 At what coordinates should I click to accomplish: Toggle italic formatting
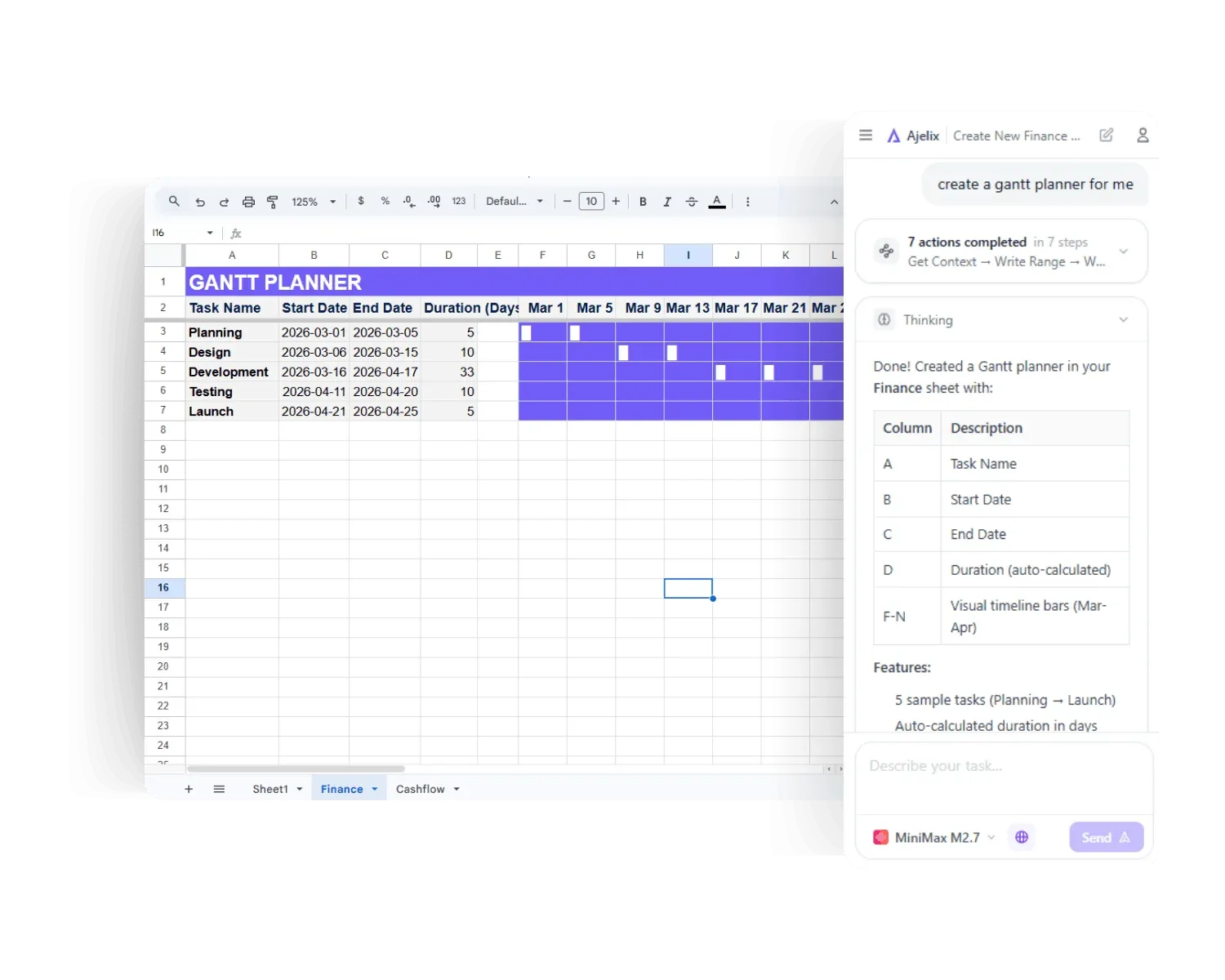pos(667,201)
